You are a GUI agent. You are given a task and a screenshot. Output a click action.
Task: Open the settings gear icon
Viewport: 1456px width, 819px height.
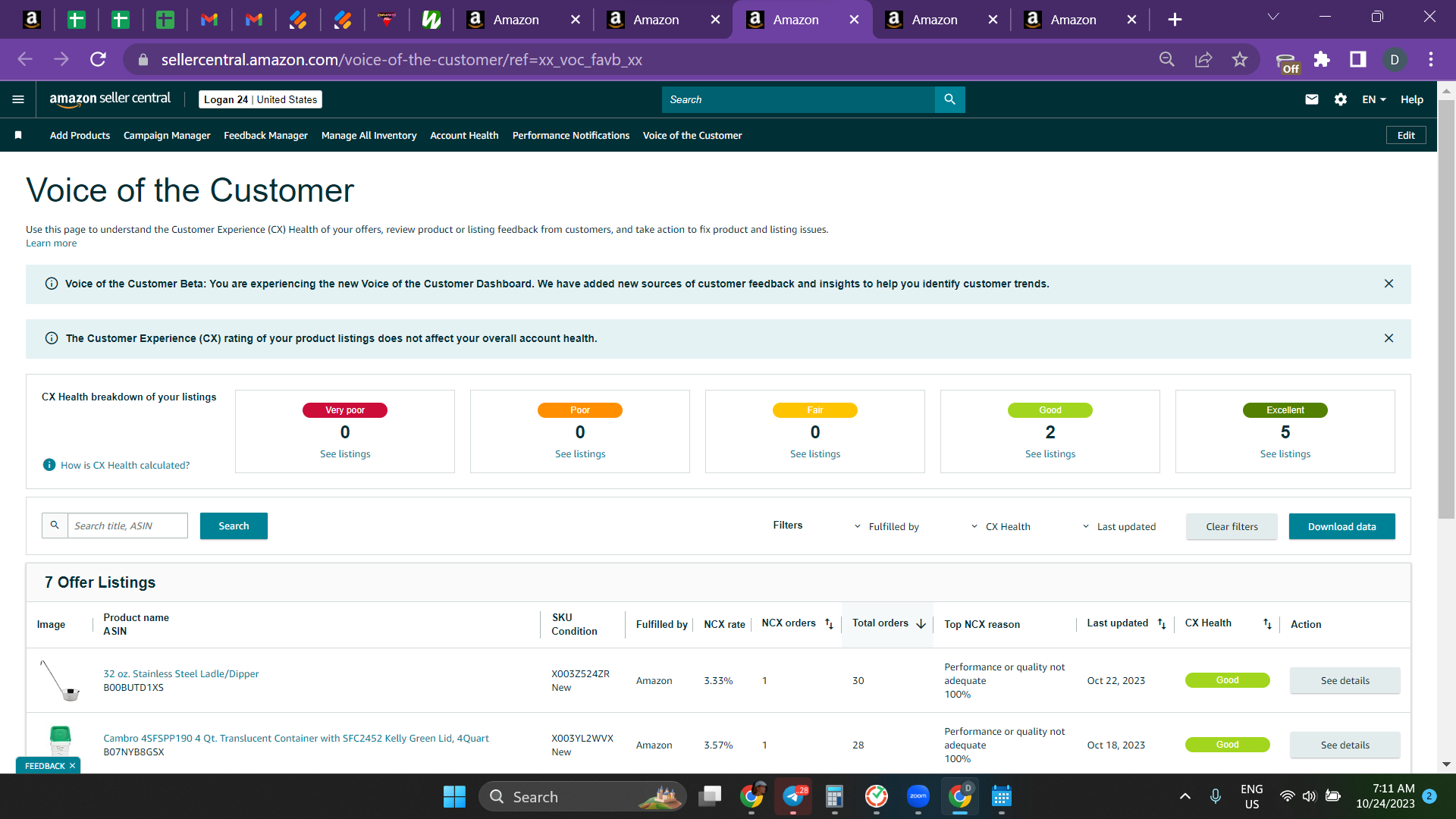click(x=1340, y=99)
